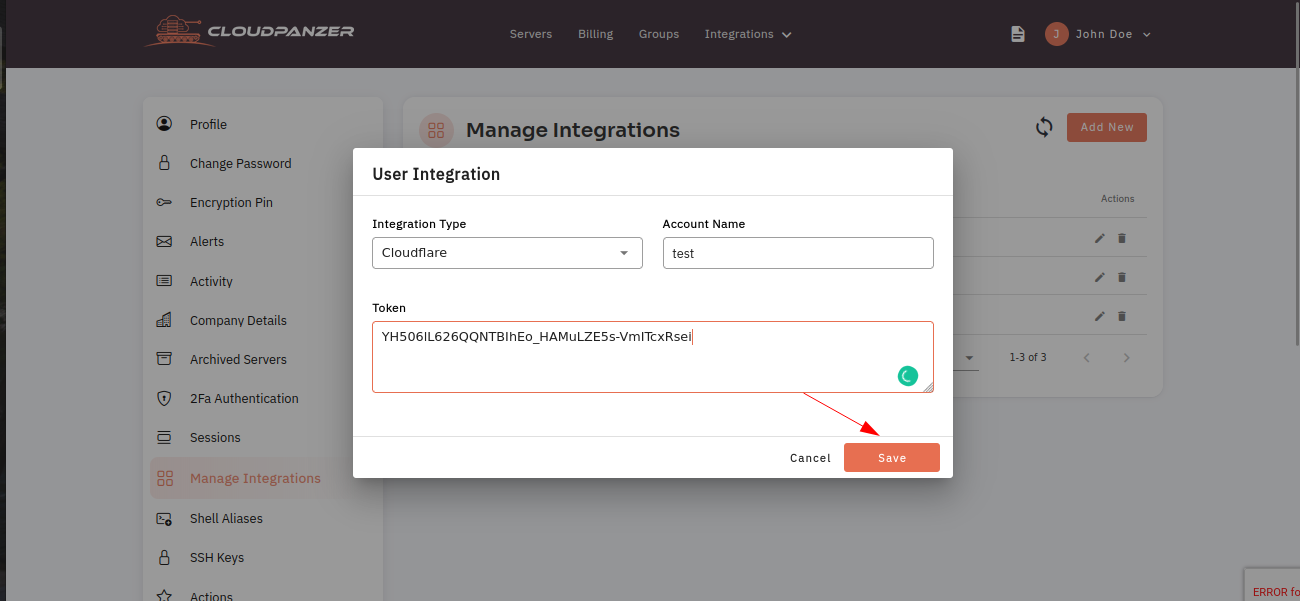The width and height of the screenshot is (1300, 601).
Task: Click the edit pencil in first table row
Action: (x=1099, y=238)
